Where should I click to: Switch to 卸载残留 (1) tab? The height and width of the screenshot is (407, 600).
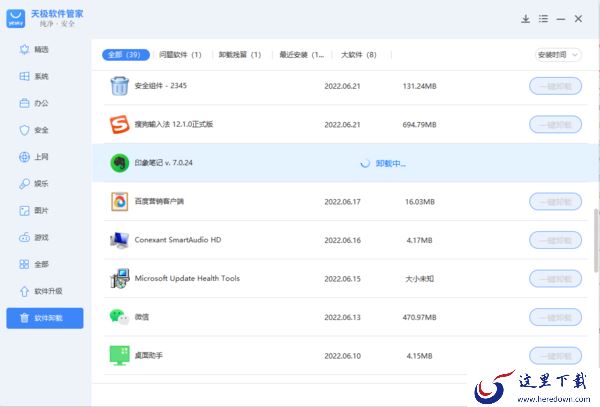pyautogui.click(x=240, y=55)
